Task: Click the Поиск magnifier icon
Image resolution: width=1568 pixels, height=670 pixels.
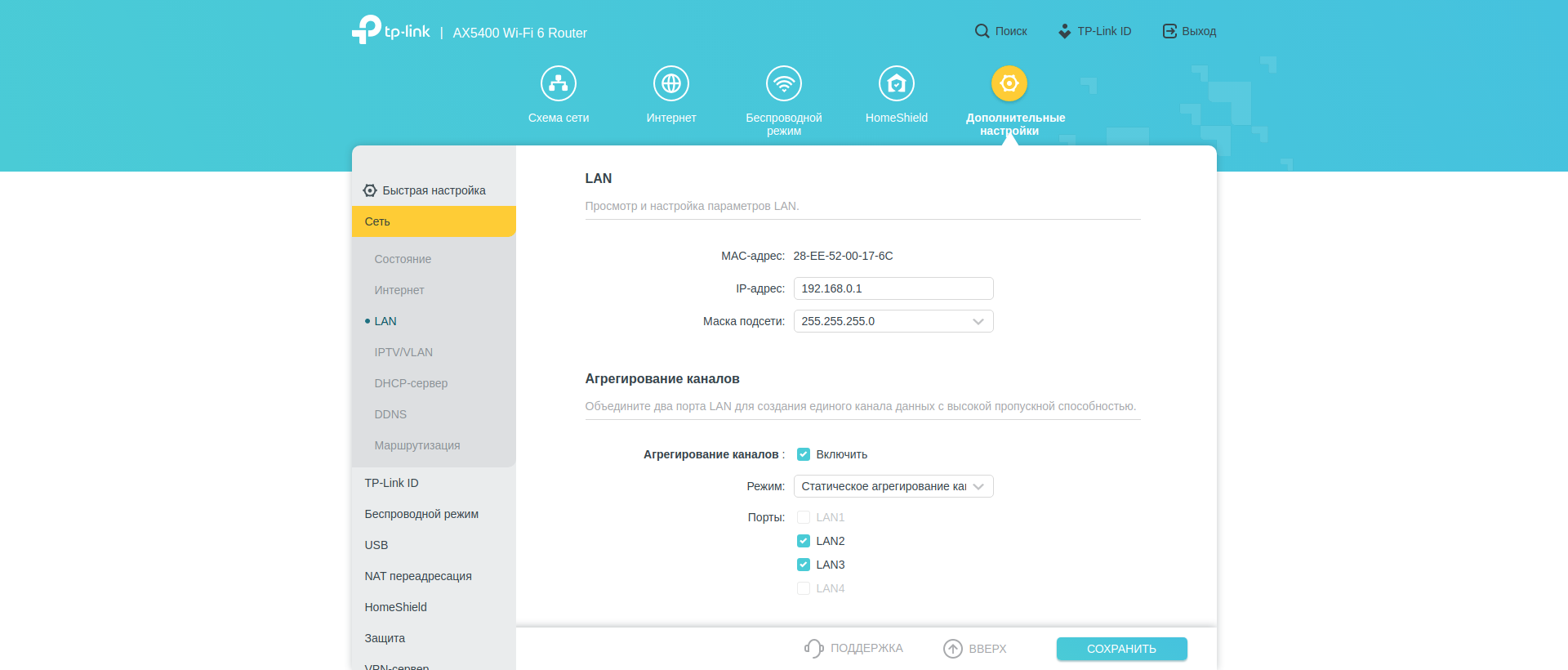Action: [982, 31]
